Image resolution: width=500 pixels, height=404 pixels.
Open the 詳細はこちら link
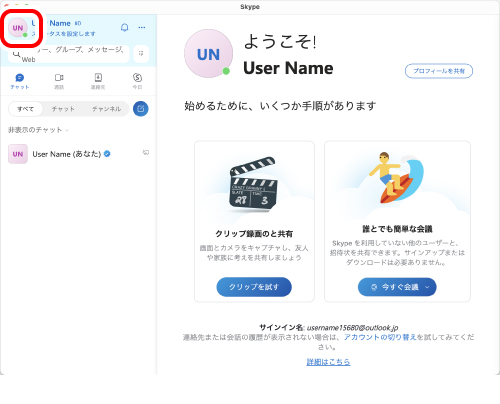point(328,362)
